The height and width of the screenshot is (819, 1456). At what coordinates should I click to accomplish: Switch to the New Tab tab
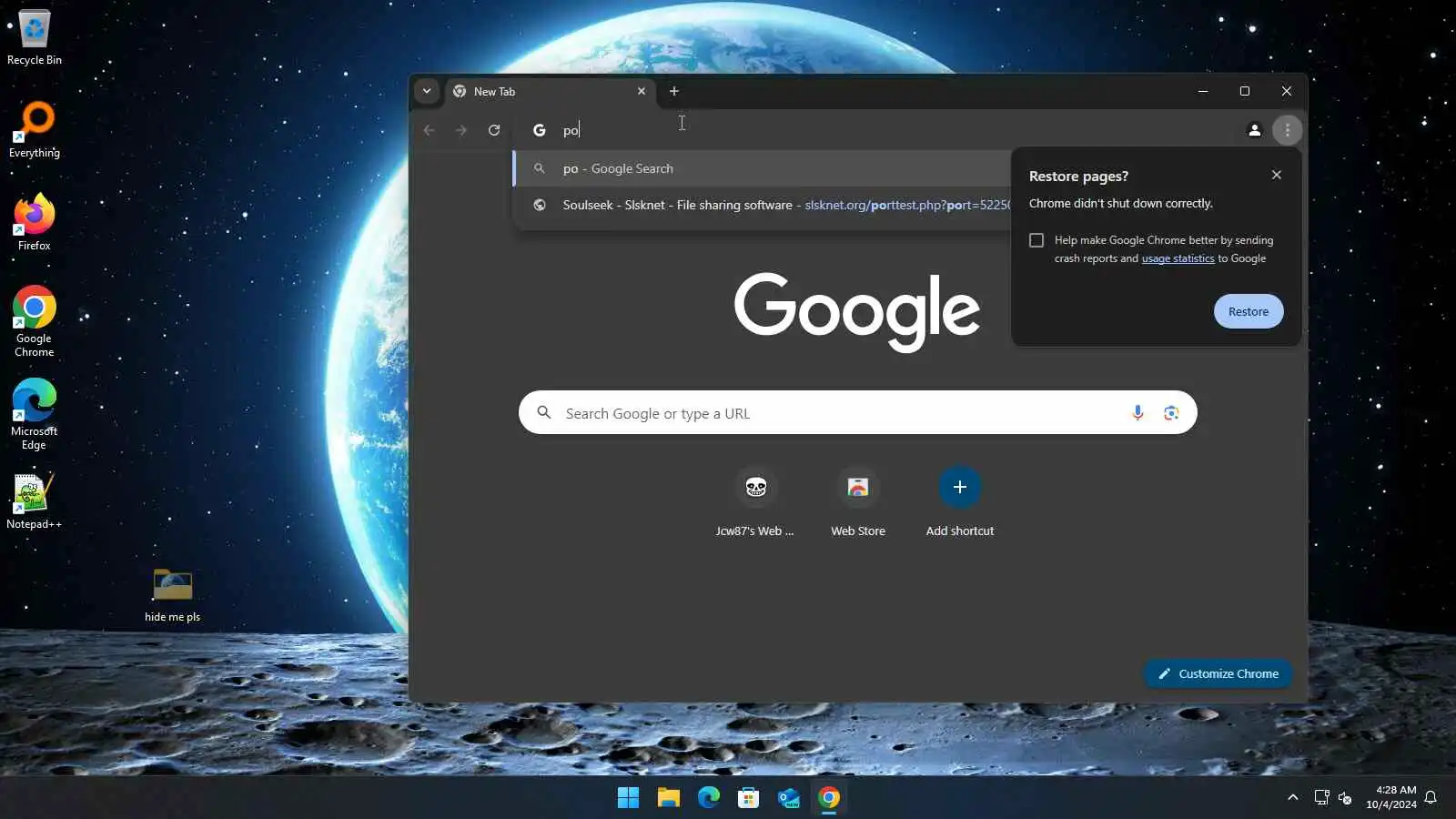click(551, 91)
